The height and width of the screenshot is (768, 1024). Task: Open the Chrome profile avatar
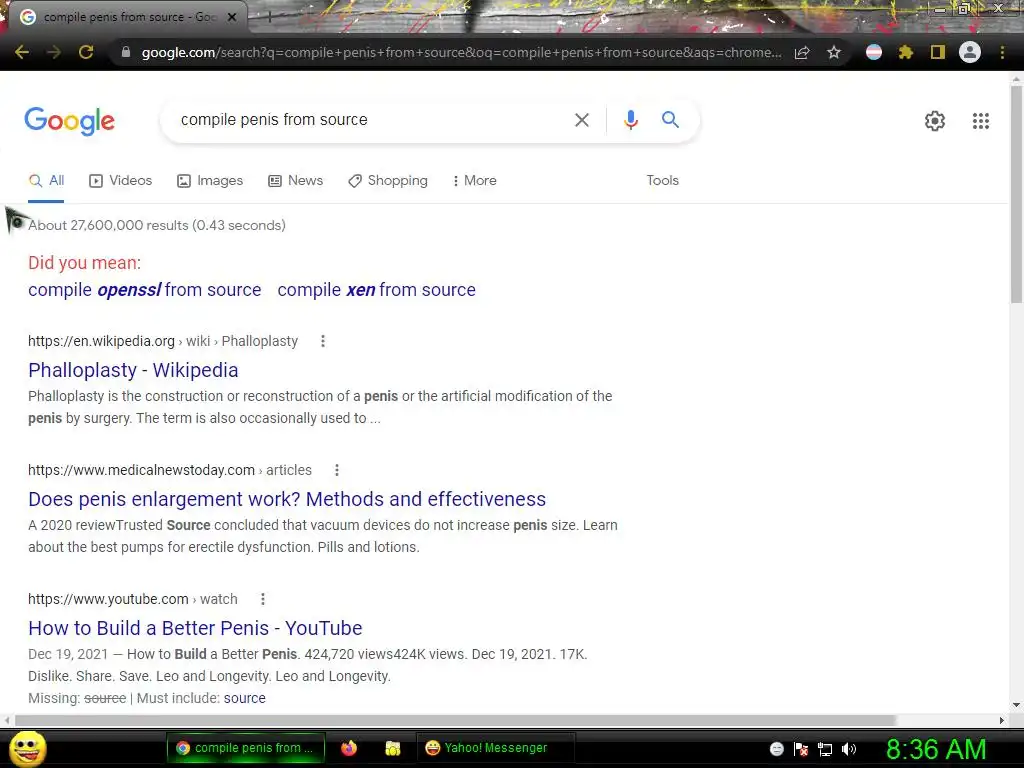click(970, 52)
